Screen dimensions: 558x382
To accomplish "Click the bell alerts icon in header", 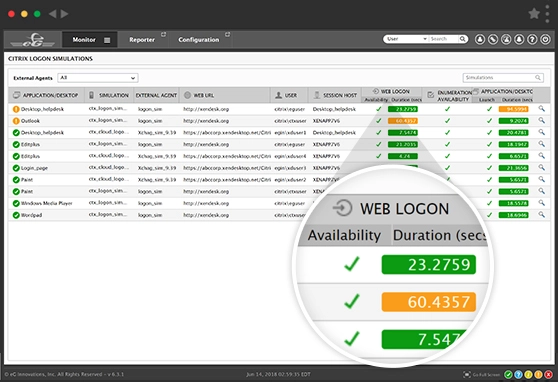I will [519, 39].
